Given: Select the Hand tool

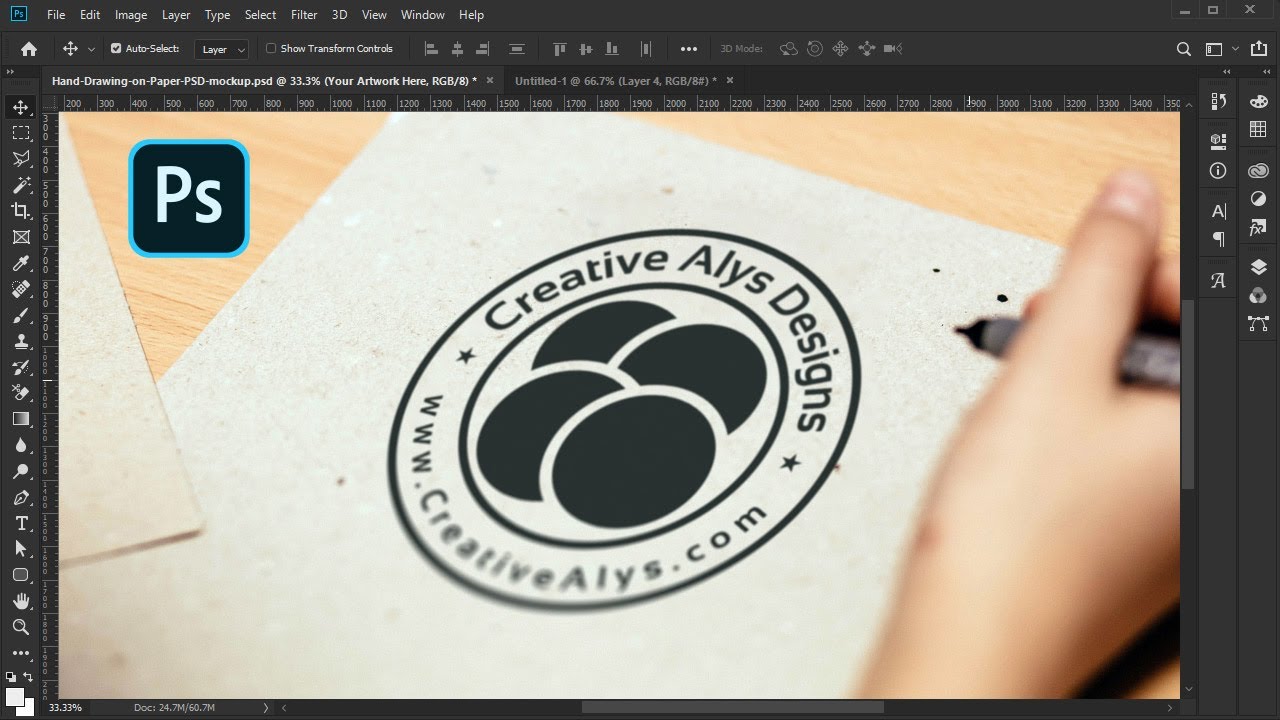Looking at the screenshot, I should [20, 601].
